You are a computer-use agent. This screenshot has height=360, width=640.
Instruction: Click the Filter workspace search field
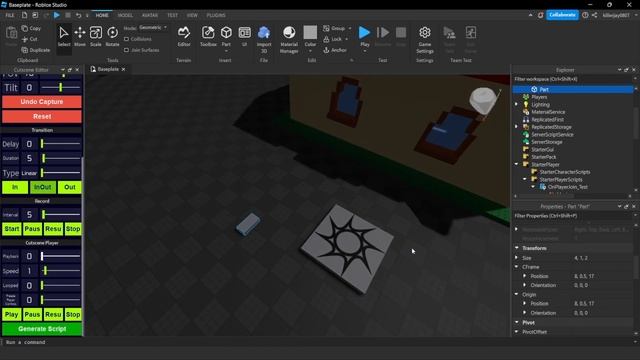(572, 79)
